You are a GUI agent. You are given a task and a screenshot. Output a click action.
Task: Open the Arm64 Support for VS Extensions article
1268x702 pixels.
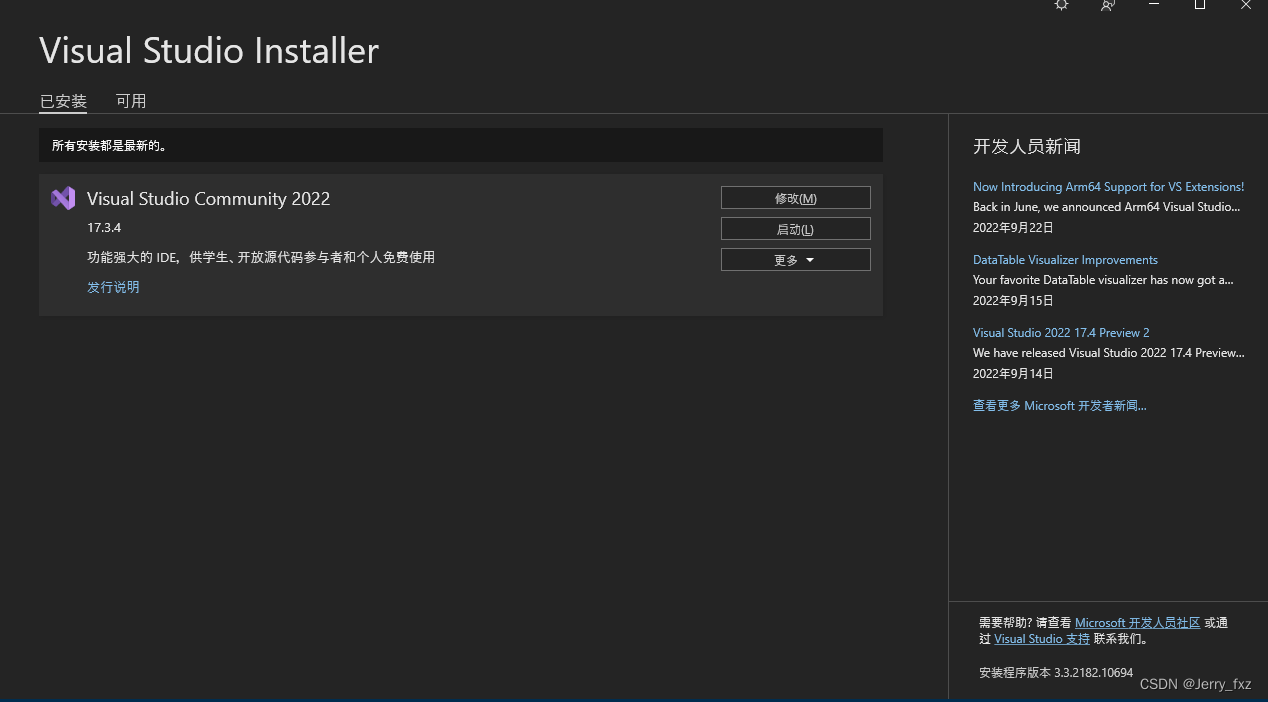click(x=1108, y=186)
